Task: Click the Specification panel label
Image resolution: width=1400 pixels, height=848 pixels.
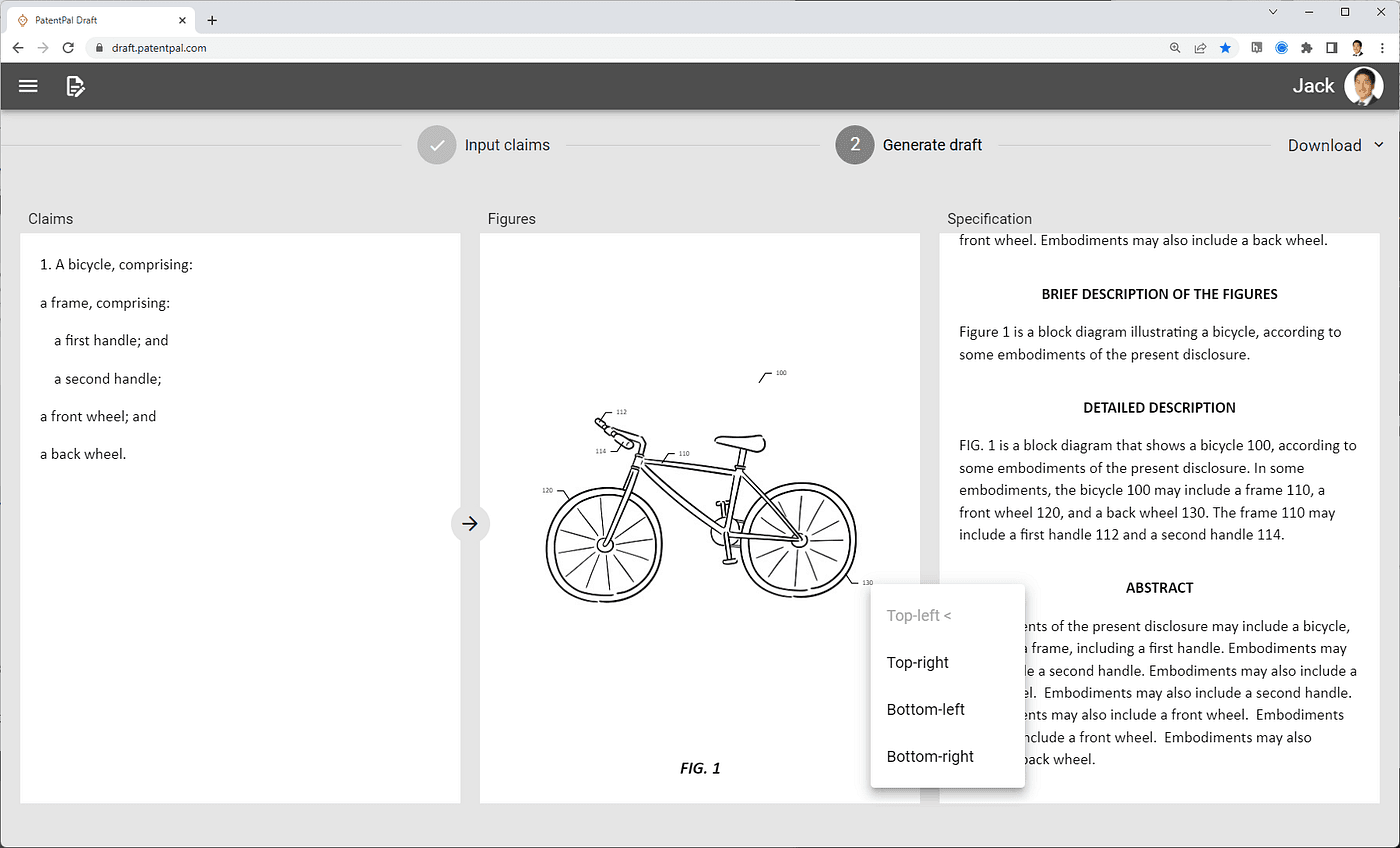Action: point(989,219)
